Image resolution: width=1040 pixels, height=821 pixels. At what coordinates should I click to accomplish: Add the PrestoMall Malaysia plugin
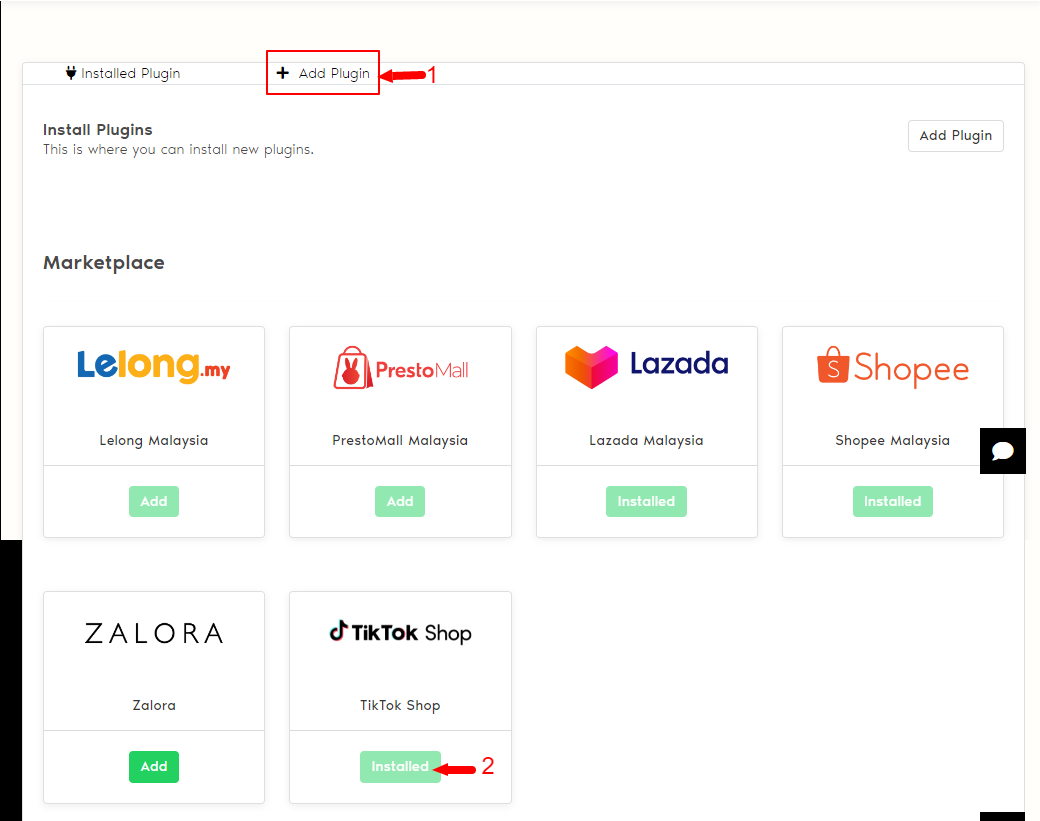[400, 501]
